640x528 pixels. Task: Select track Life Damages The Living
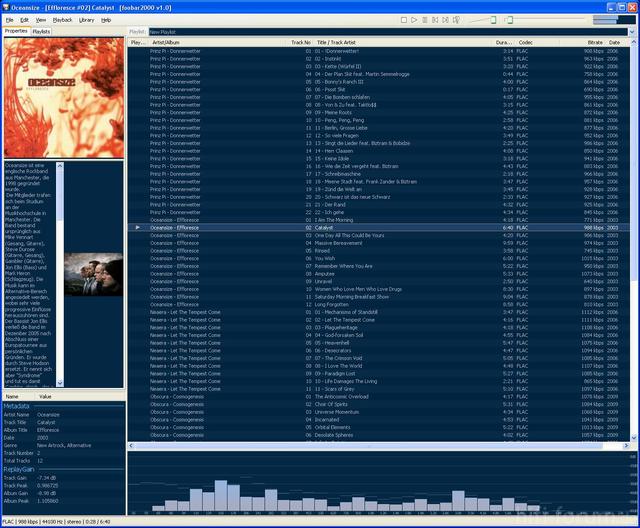(x=379, y=382)
